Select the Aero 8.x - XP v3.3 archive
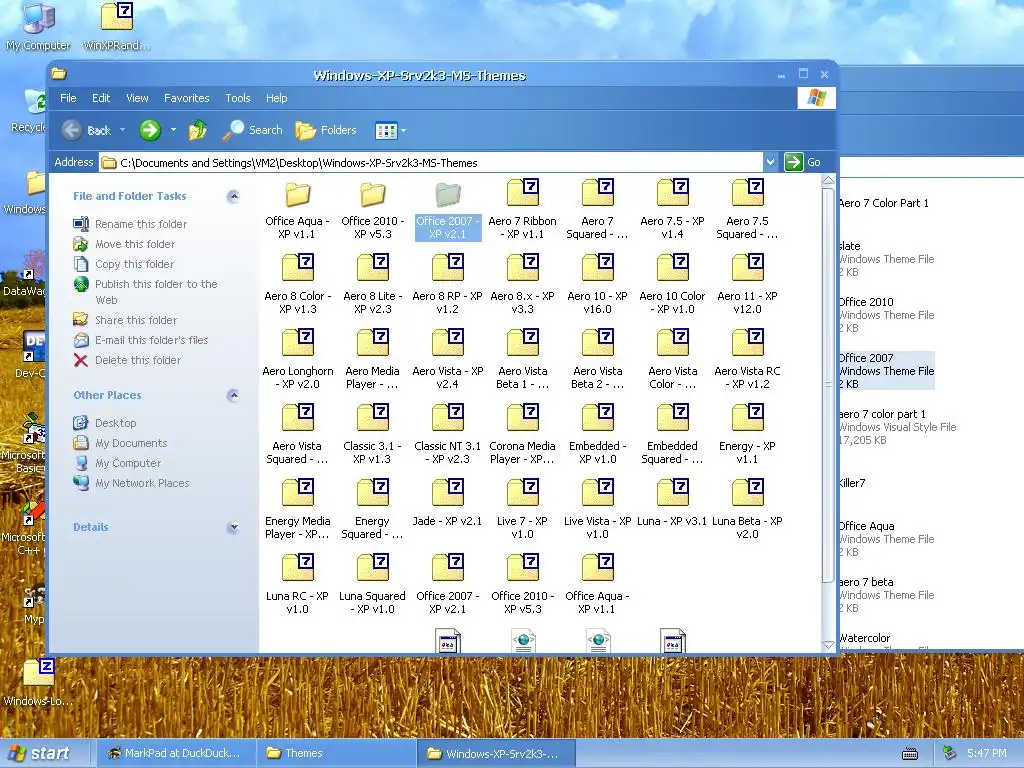 pos(522,284)
